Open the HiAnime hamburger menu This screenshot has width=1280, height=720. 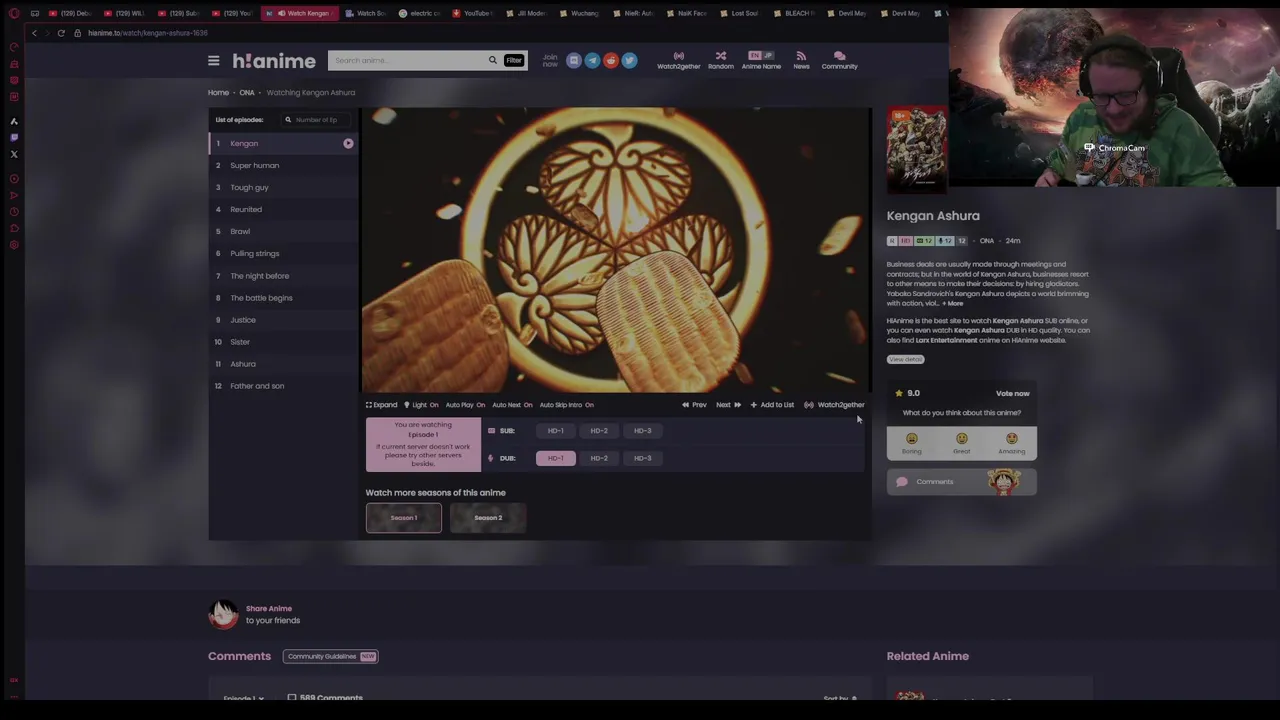point(213,61)
